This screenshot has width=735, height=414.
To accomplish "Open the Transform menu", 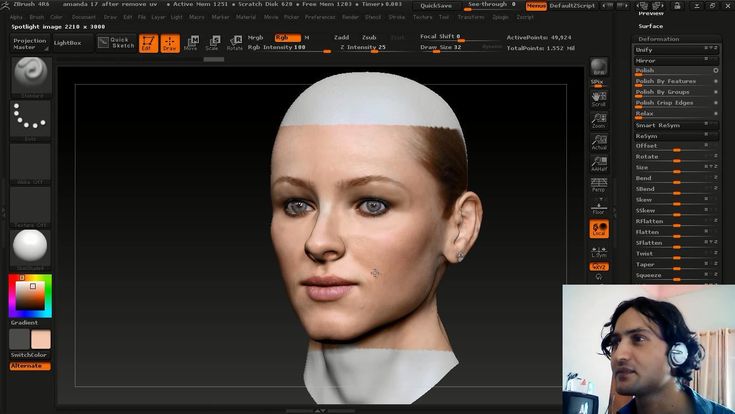I will (x=471, y=17).
